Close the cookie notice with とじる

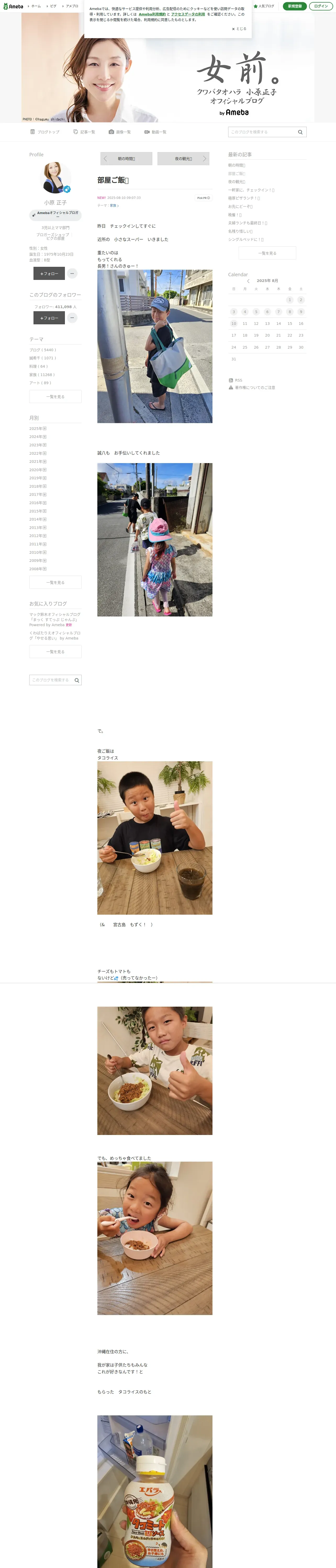pos(239,28)
